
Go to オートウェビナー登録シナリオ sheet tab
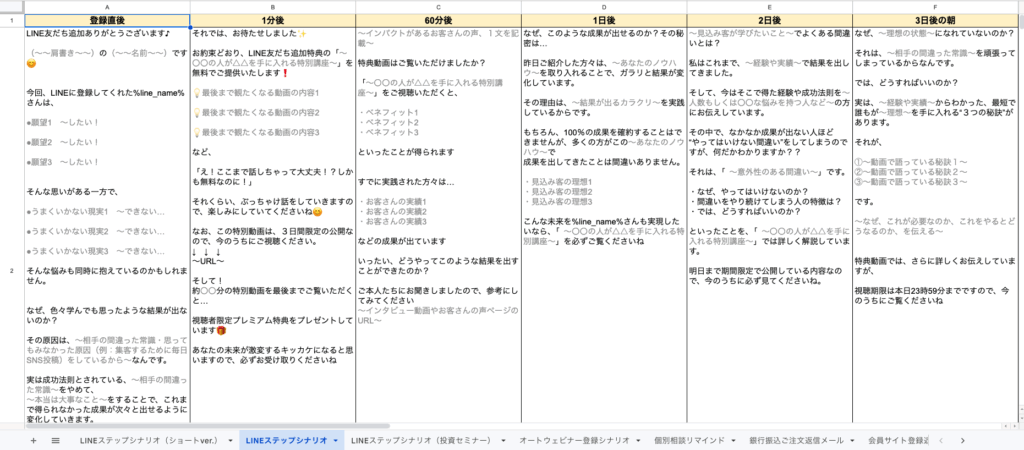574,440
